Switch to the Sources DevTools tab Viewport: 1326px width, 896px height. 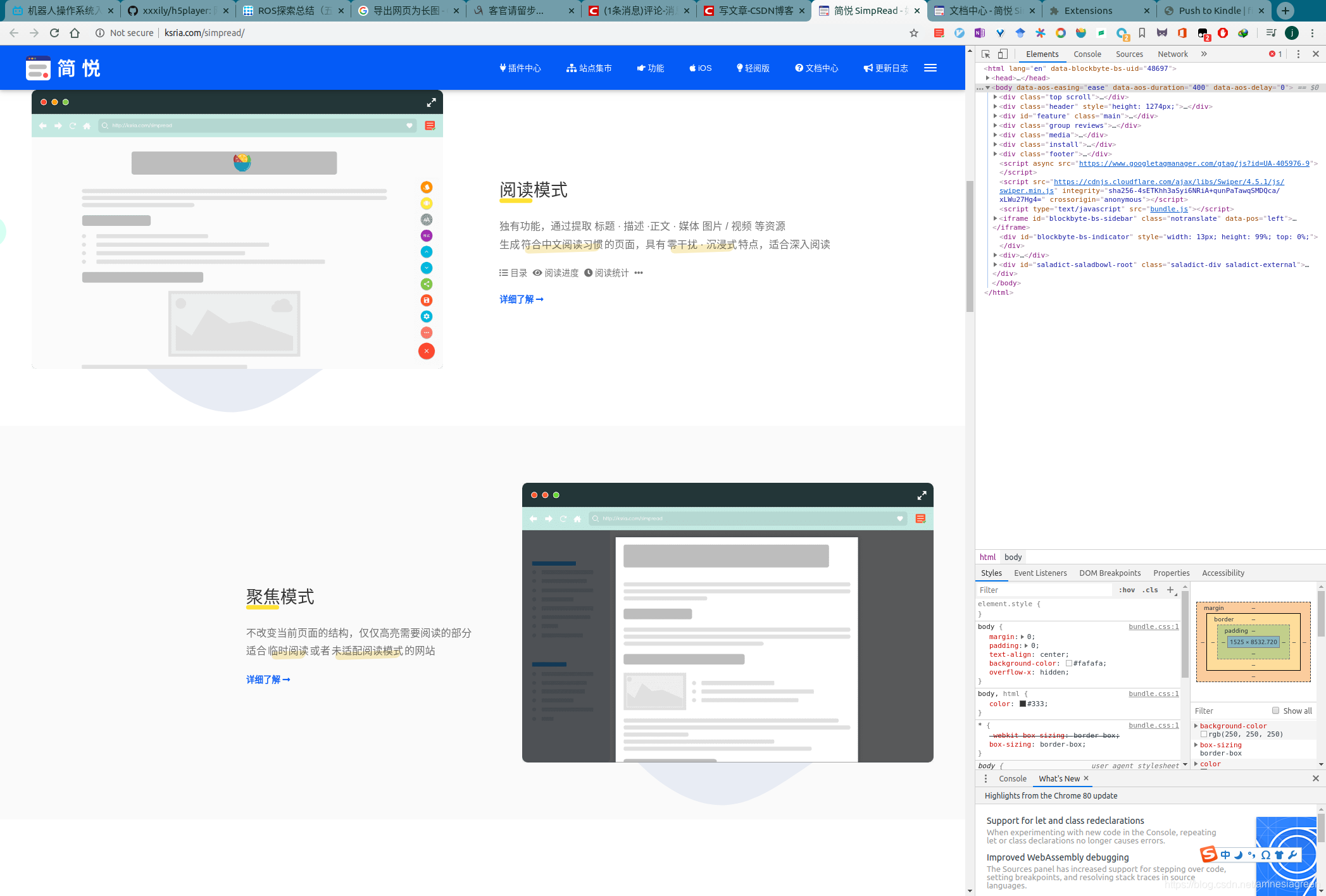(x=1129, y=54)
